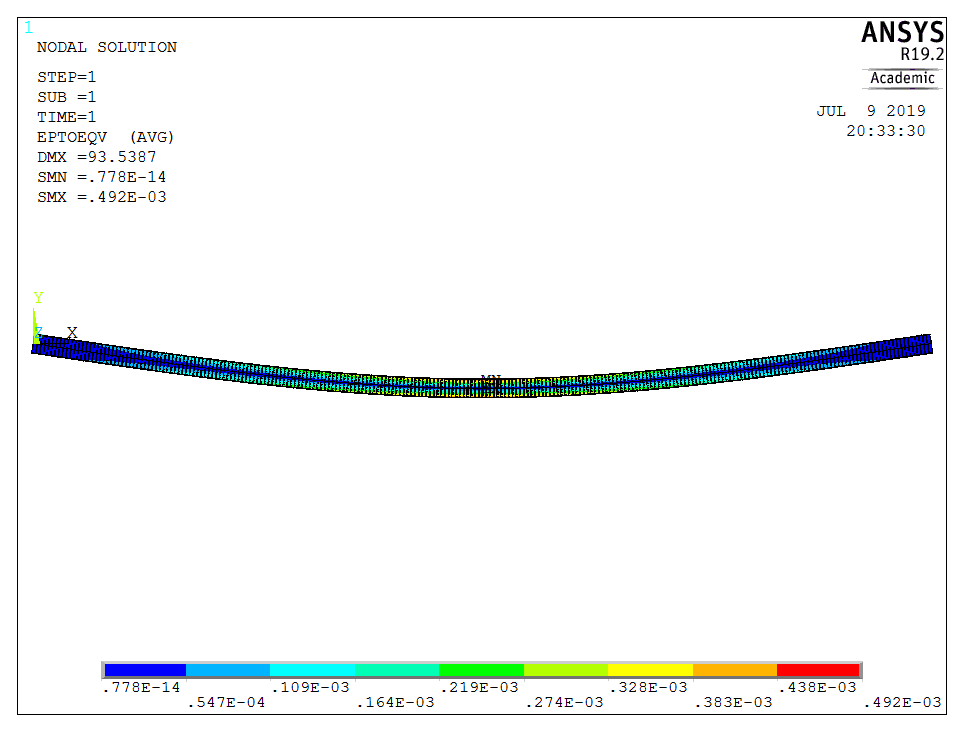
Task: Click the X axis triad label
Action: [x=72, y=332]
